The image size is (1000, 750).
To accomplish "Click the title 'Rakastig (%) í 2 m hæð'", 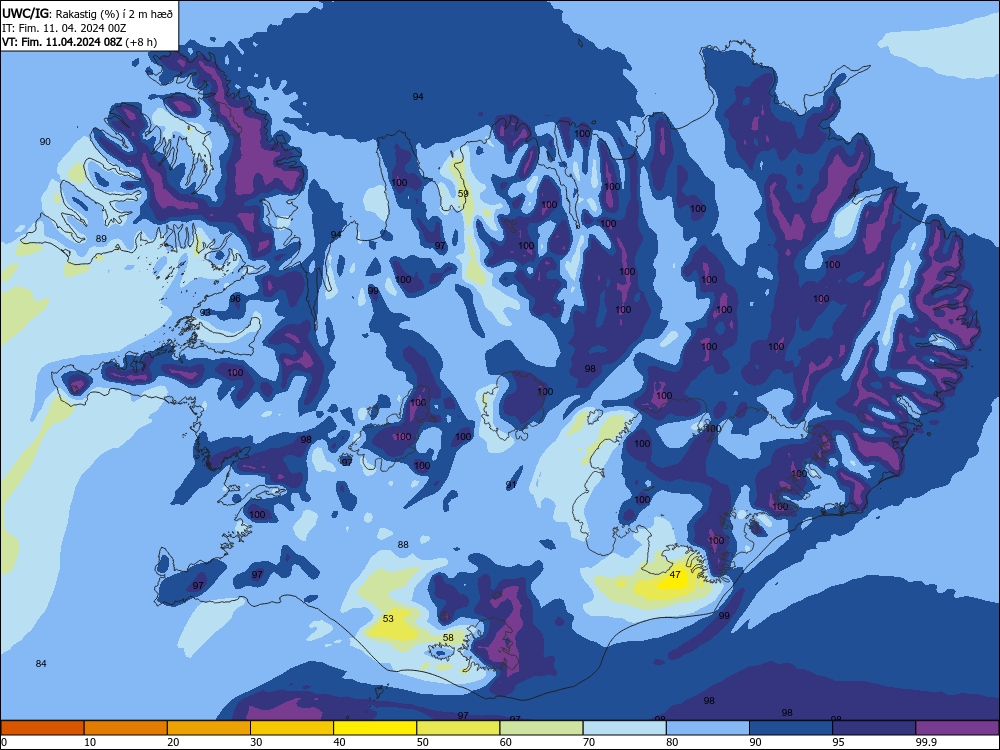I will click(x=114, y=13).
